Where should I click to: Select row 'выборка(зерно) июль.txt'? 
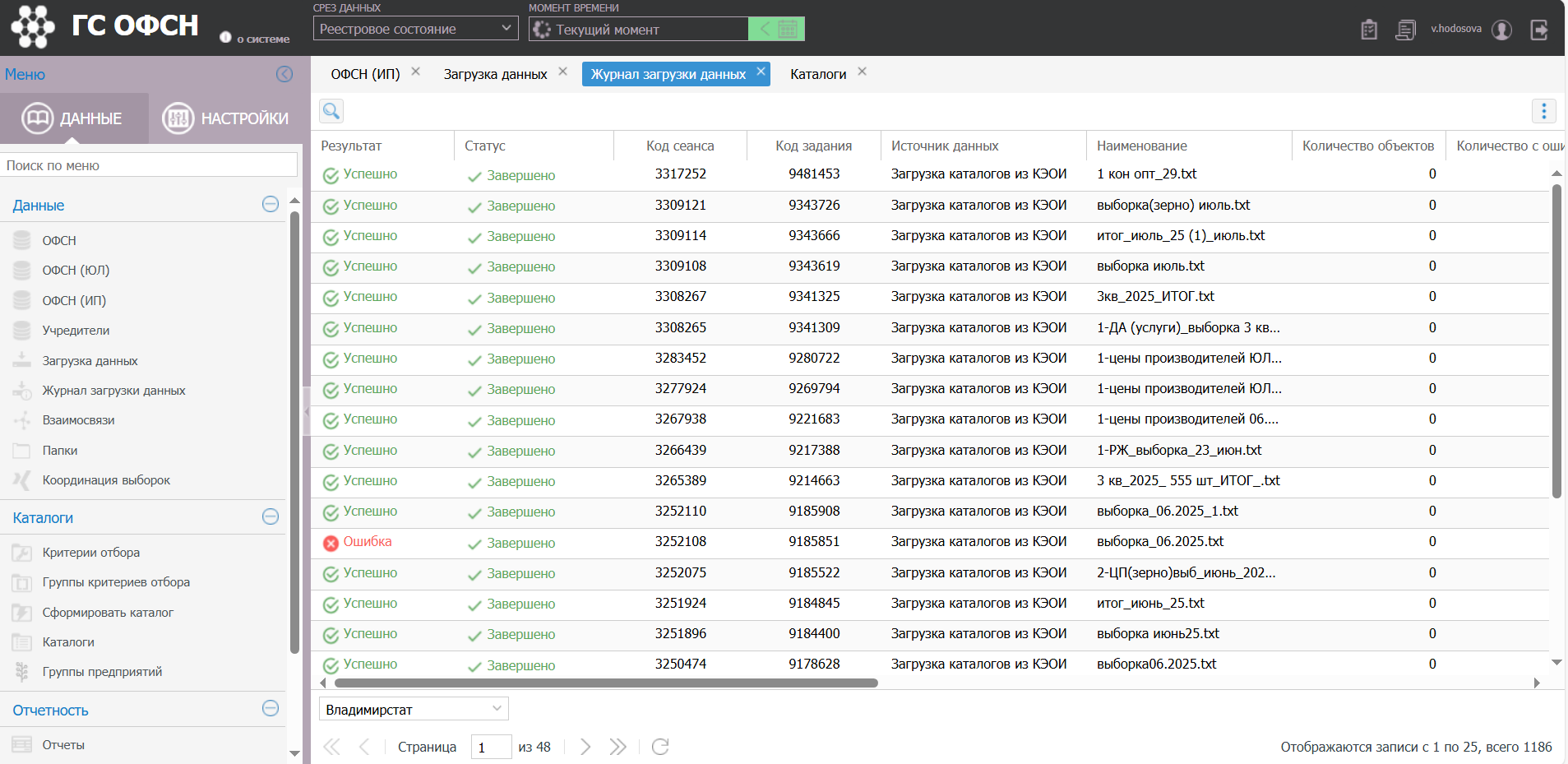(x=929, y=206)
